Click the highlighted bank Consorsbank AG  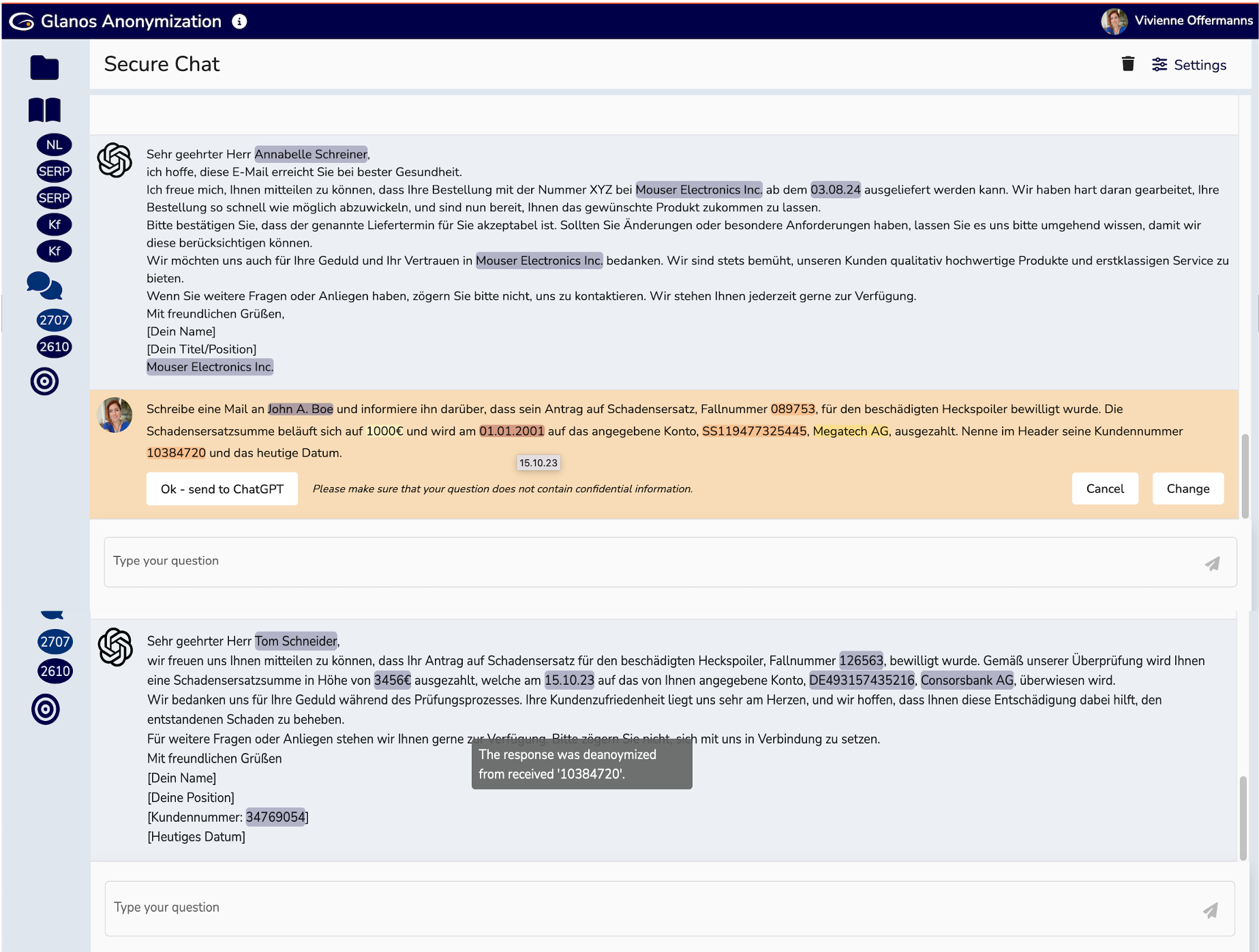coord(967,680)
